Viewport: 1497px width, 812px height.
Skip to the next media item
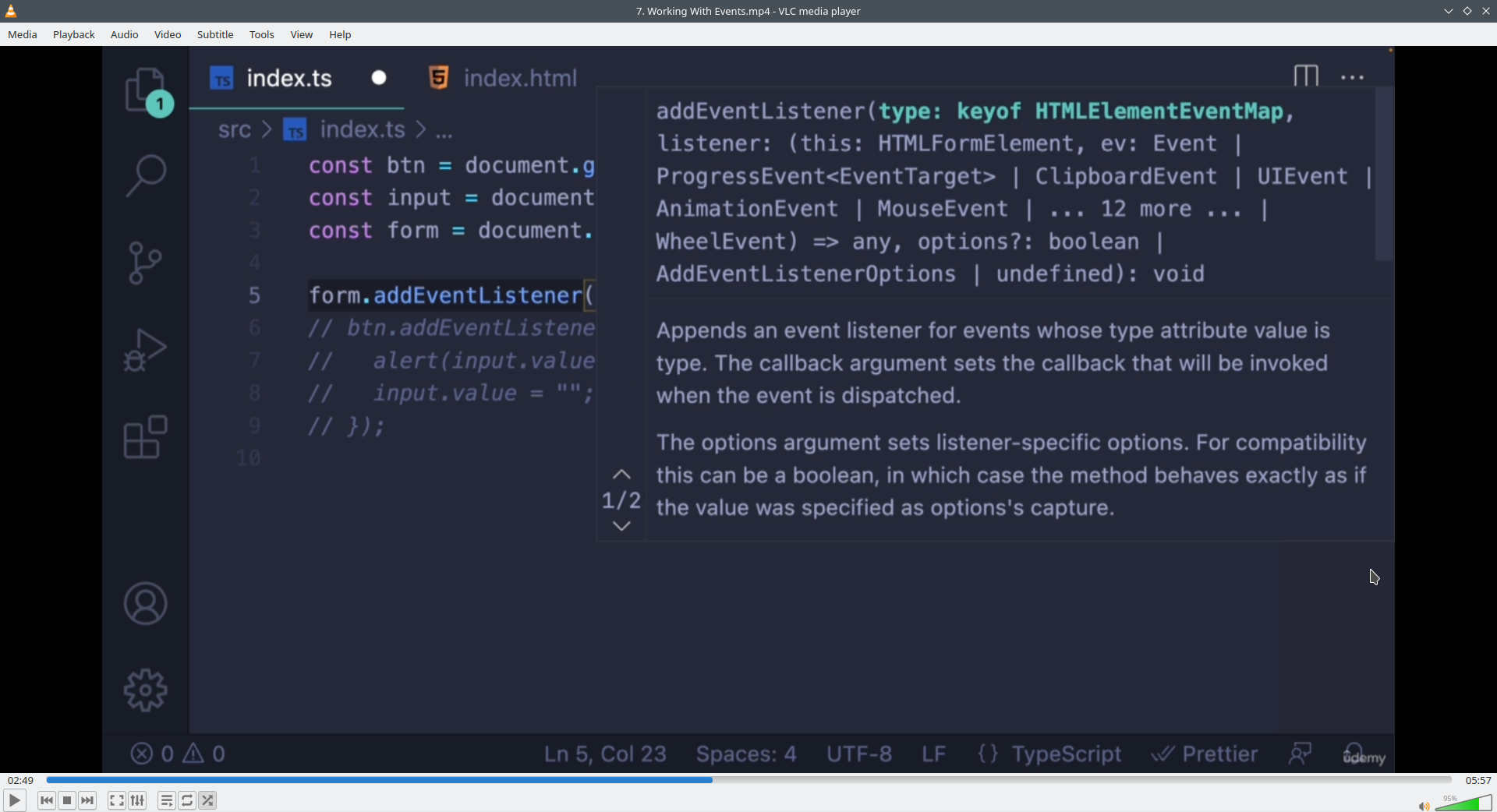[87, 800]
